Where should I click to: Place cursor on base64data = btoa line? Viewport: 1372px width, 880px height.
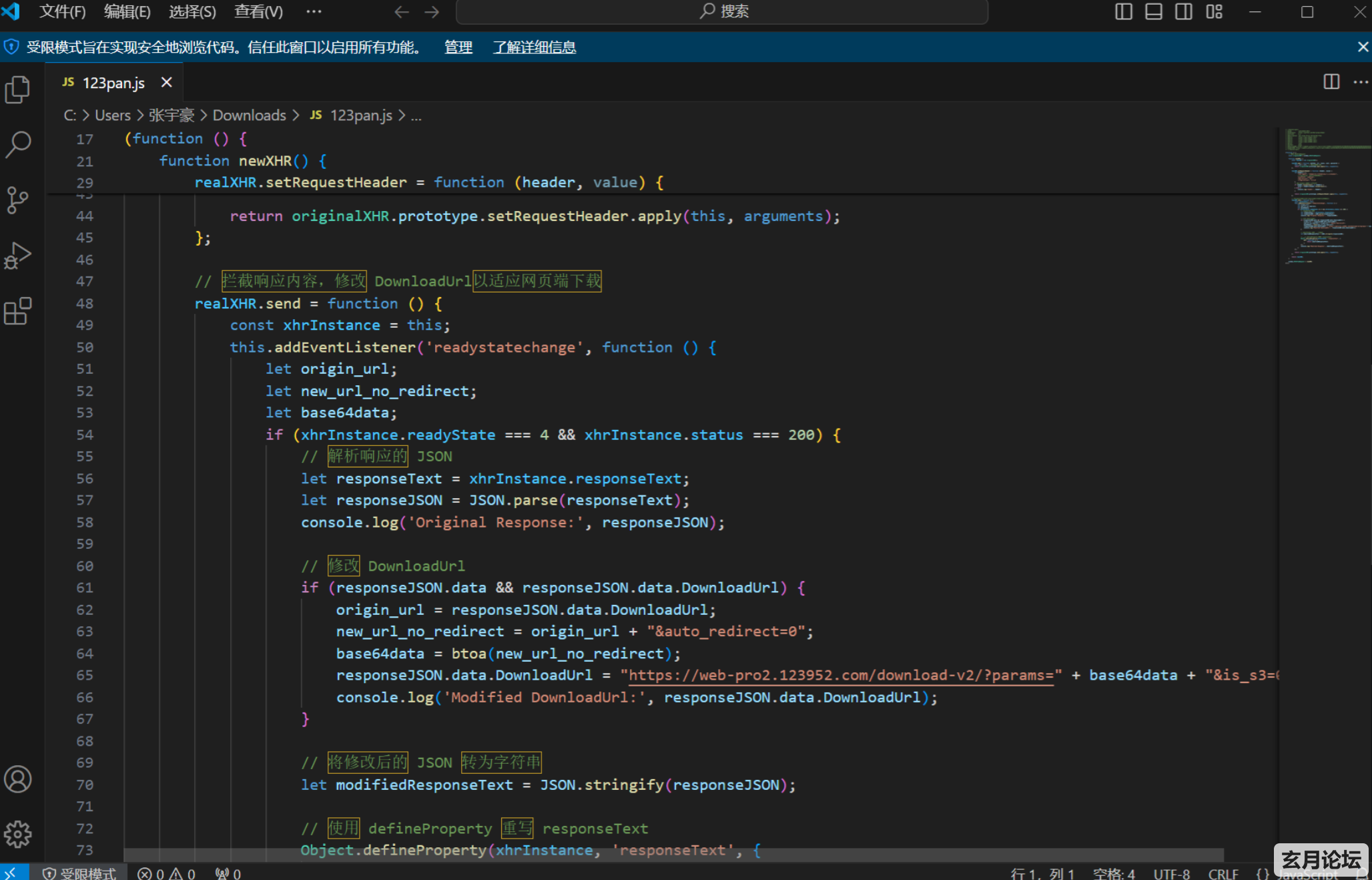click(508, 654)
